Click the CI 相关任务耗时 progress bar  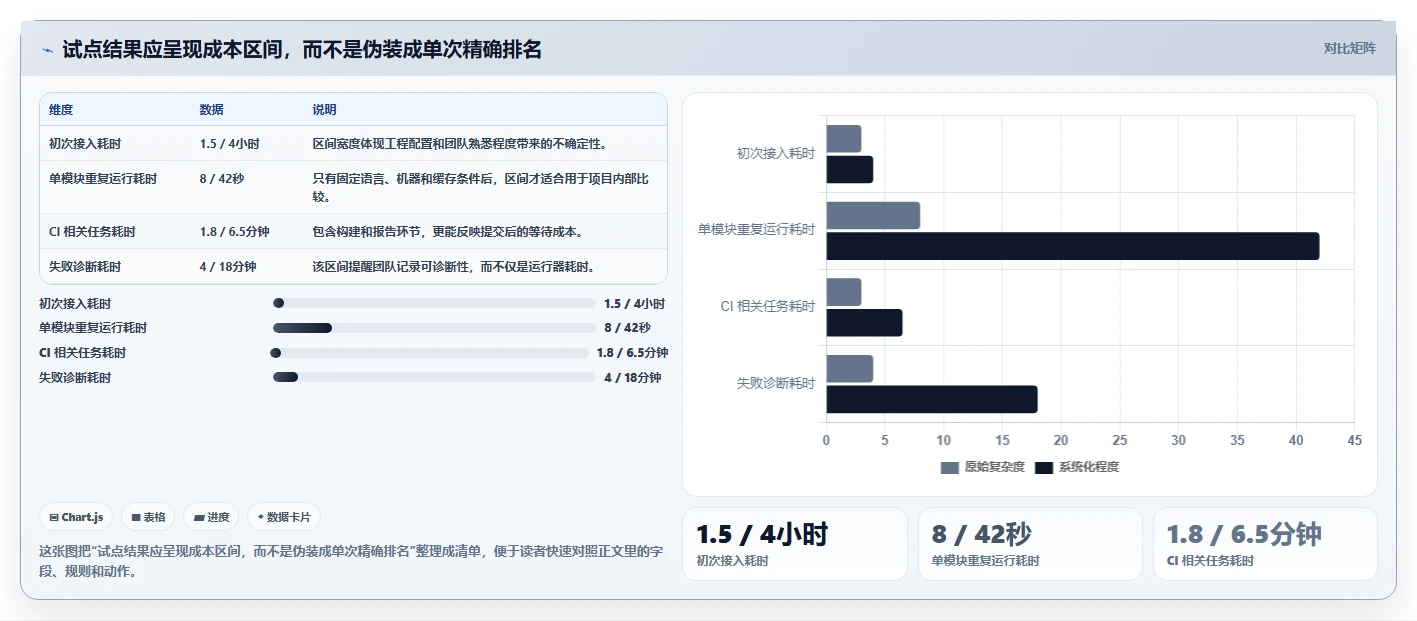429,353
